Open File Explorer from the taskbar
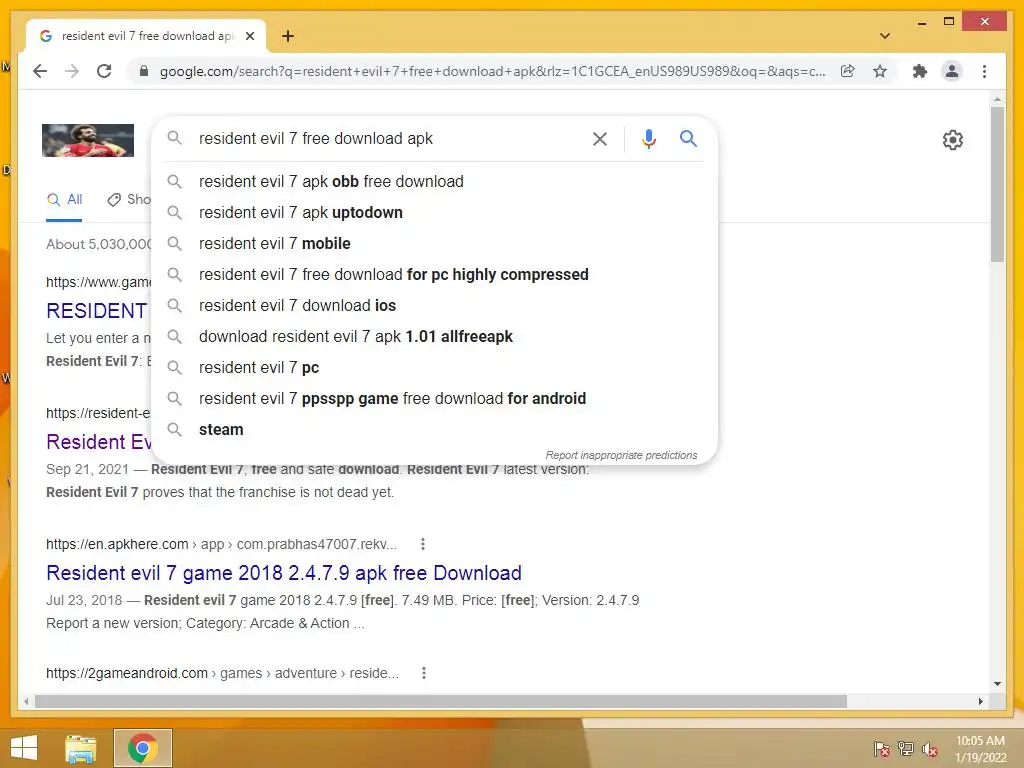Screen dimensions: 1024x768 (81, 748)
